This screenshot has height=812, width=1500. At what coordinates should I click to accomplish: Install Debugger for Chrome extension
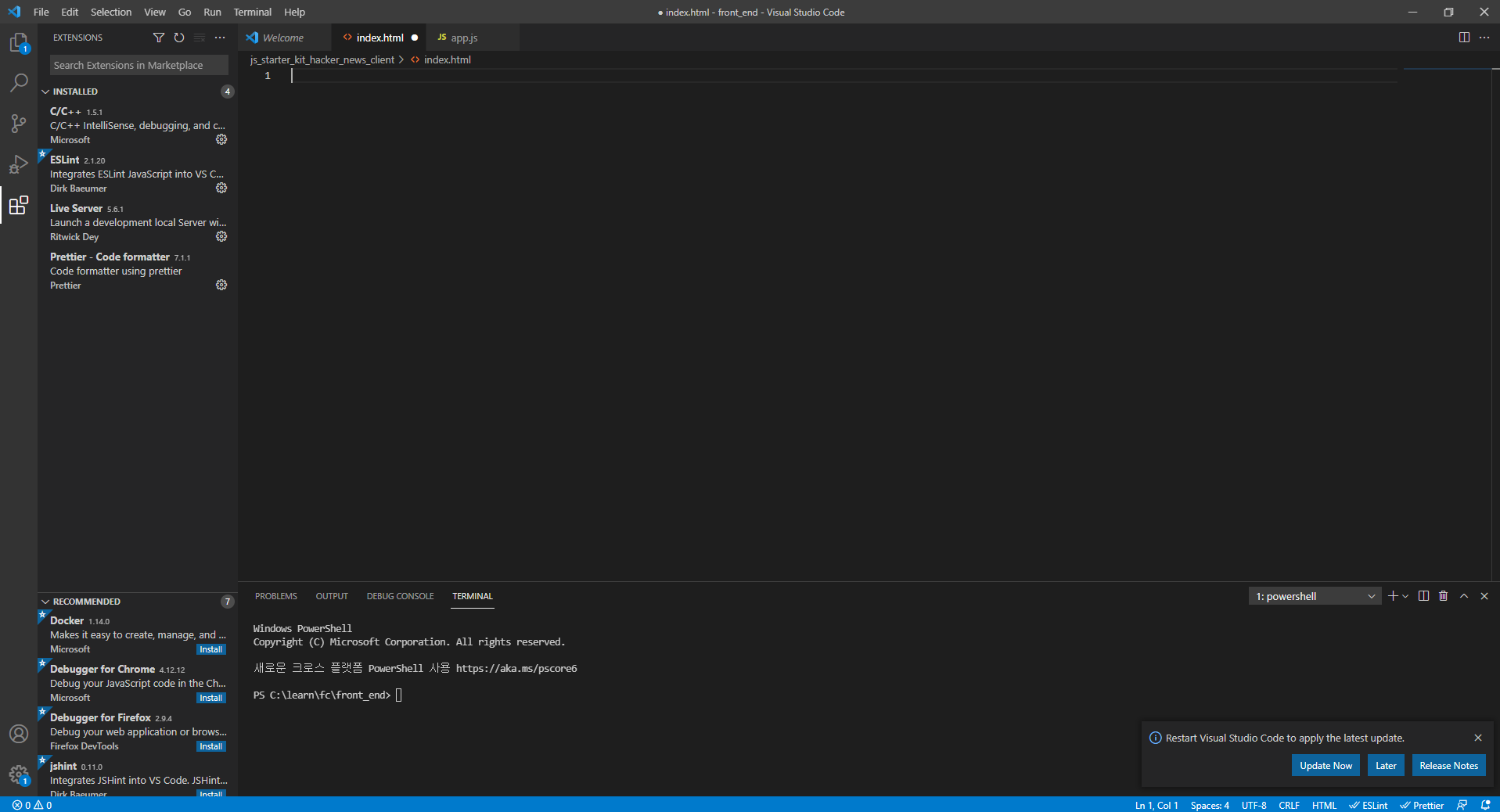[x=211, y=698]
